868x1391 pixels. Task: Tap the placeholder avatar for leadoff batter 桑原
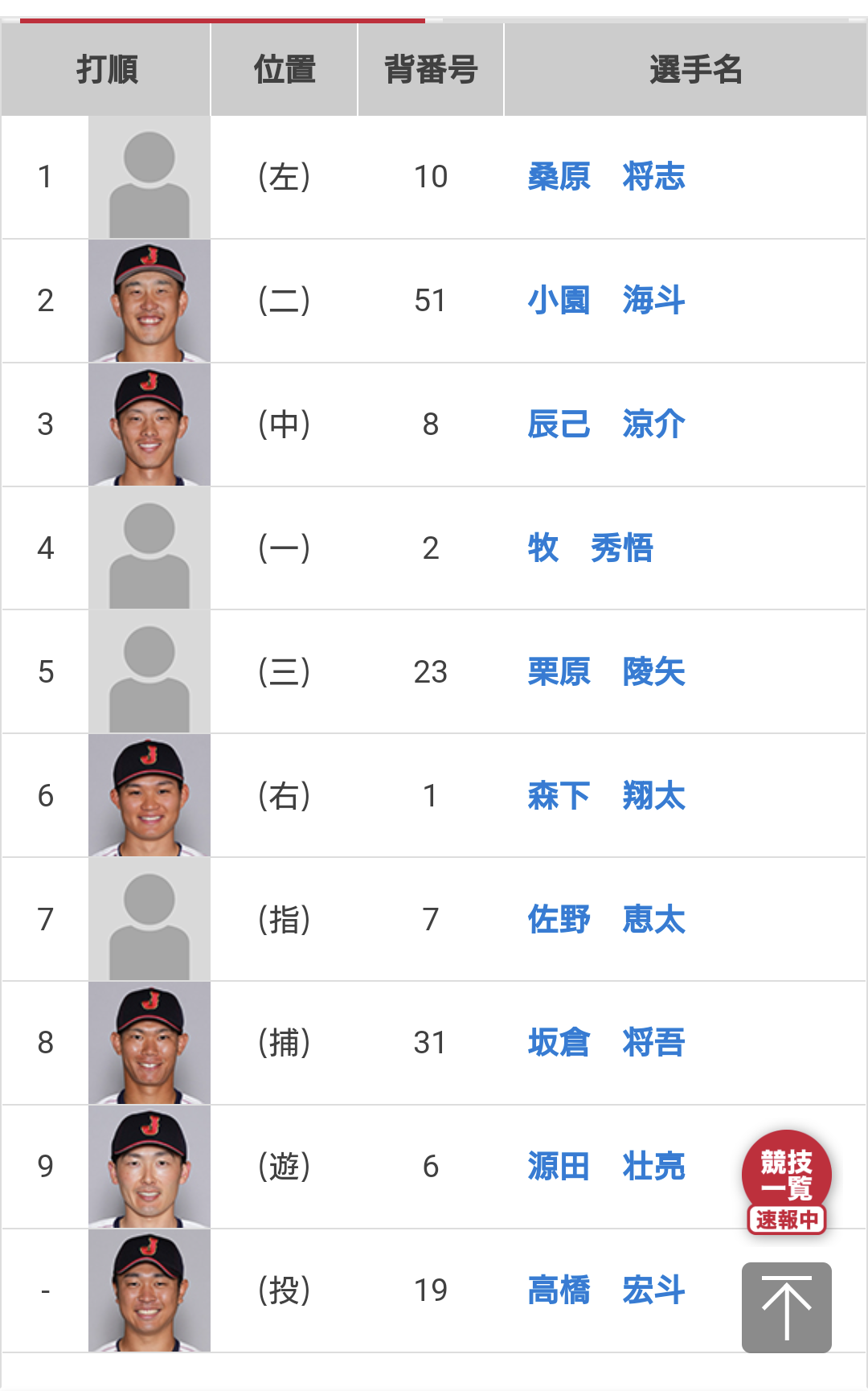coord(149,177)
